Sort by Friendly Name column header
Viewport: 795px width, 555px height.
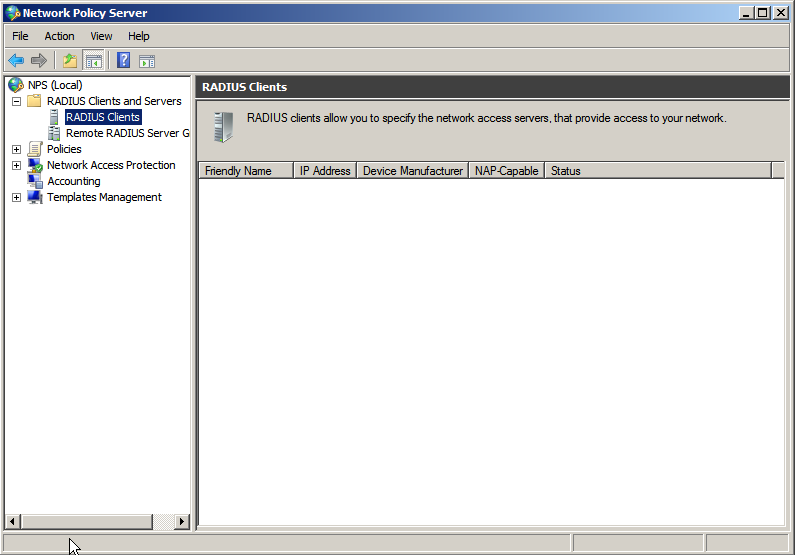click(238, 171)
